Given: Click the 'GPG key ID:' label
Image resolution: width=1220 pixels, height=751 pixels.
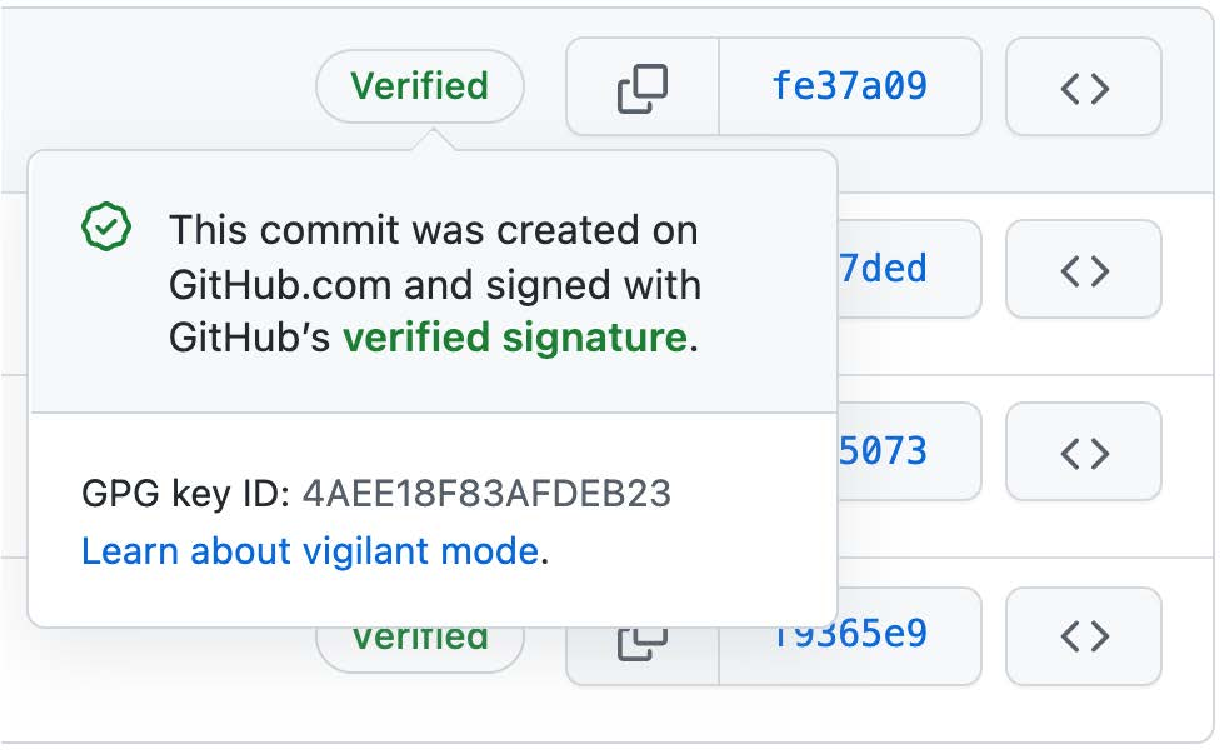Looking at the screenshot, I should tap(186, 494).
